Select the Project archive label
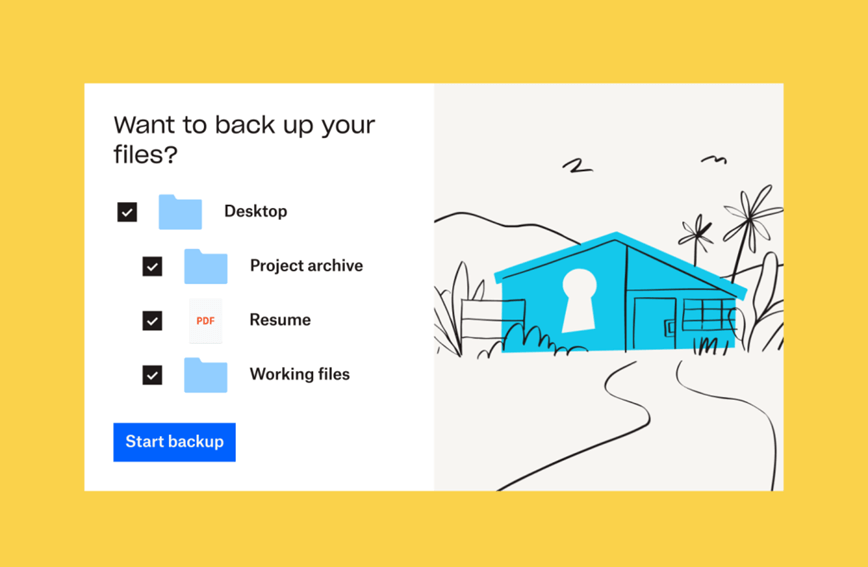Viewport: 868px width, 567px height. pyautogui.click(x=306, y=266)
